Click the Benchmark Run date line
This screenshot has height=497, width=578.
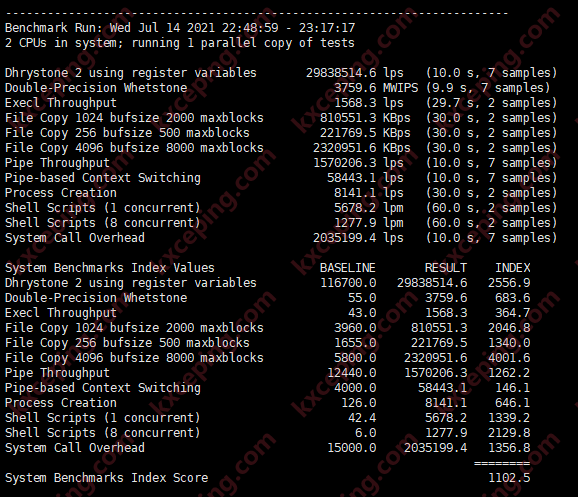tap(180, 28)
